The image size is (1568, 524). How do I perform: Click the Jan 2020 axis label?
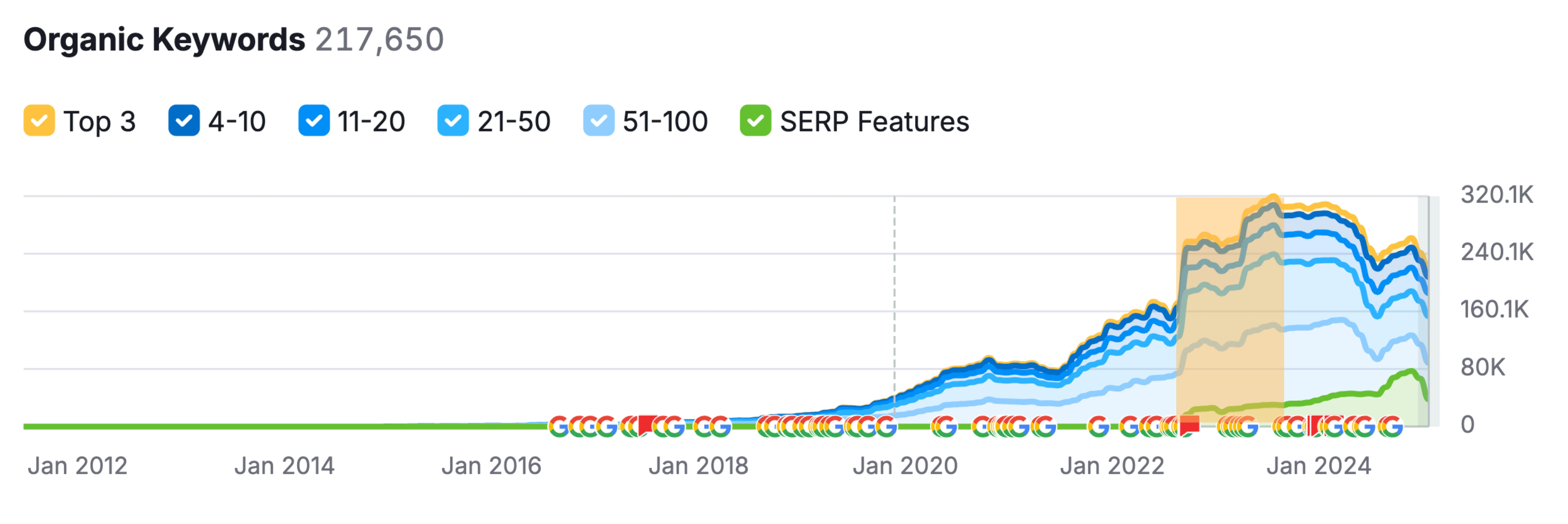[905, 466]
